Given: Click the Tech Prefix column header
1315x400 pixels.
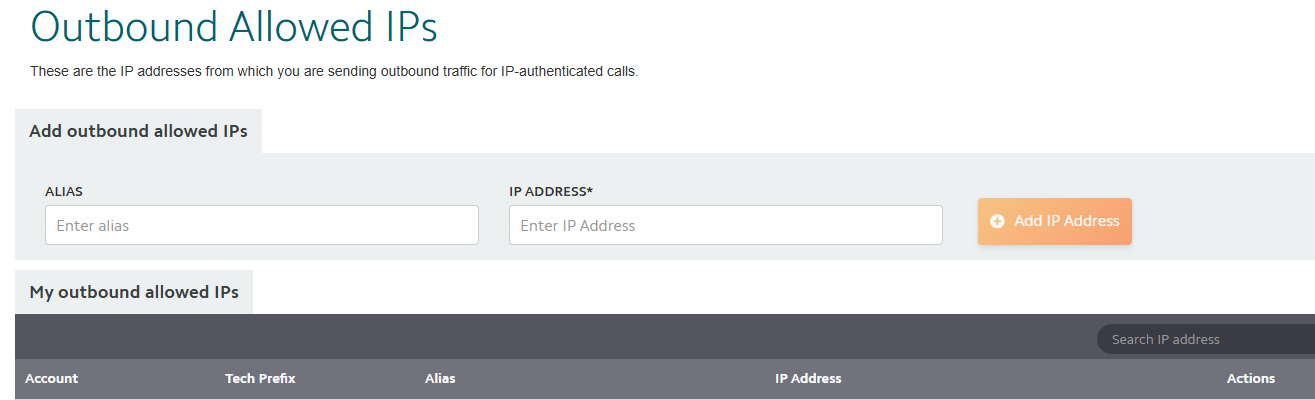Looking at the screenshot, I should pos(260,378).
